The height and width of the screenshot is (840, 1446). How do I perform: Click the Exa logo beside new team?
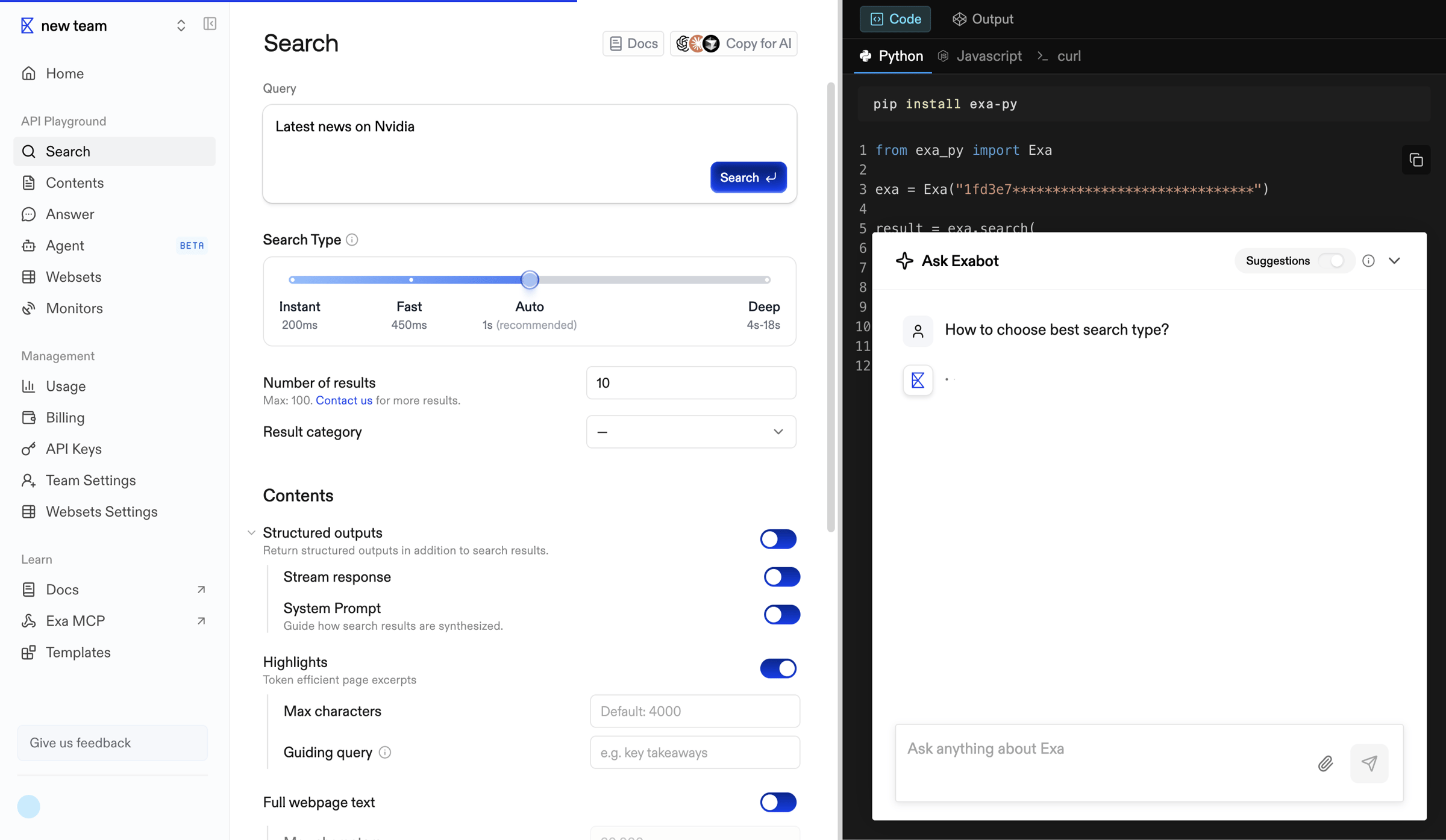(x=27, y=25)
